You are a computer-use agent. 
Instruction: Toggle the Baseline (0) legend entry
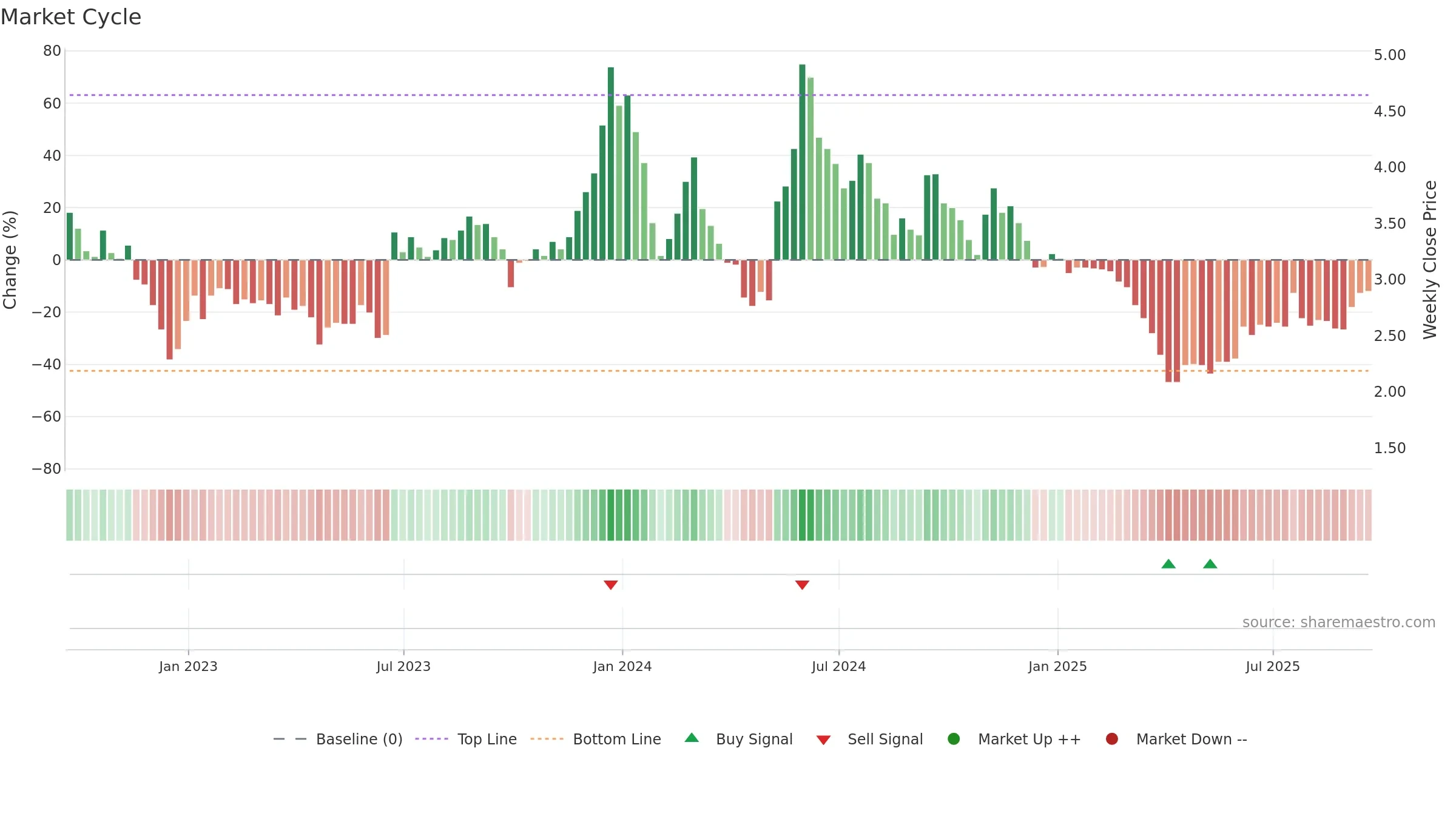click(338, 739)
